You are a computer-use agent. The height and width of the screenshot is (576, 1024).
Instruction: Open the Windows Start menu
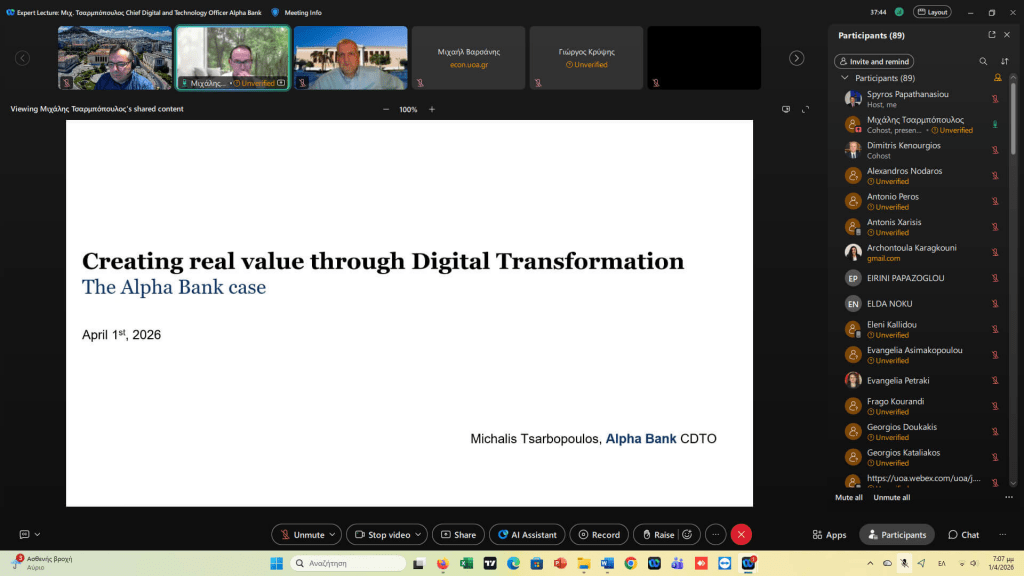276,563
